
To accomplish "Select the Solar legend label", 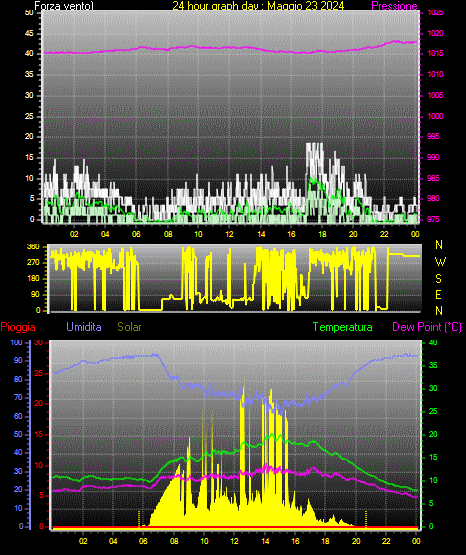I will [129, 327].
